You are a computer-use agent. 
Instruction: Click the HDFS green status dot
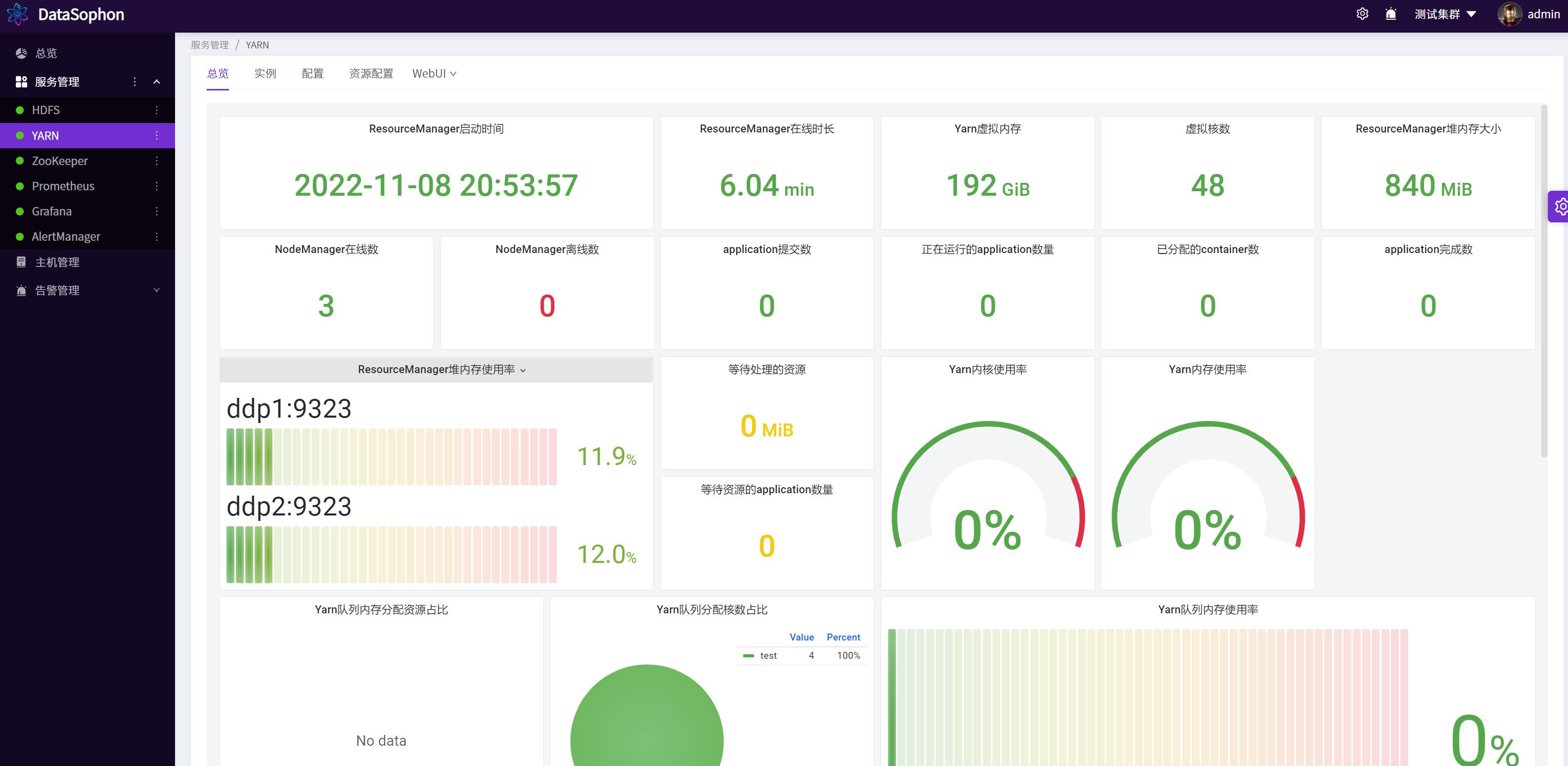(x=19, y=110)
